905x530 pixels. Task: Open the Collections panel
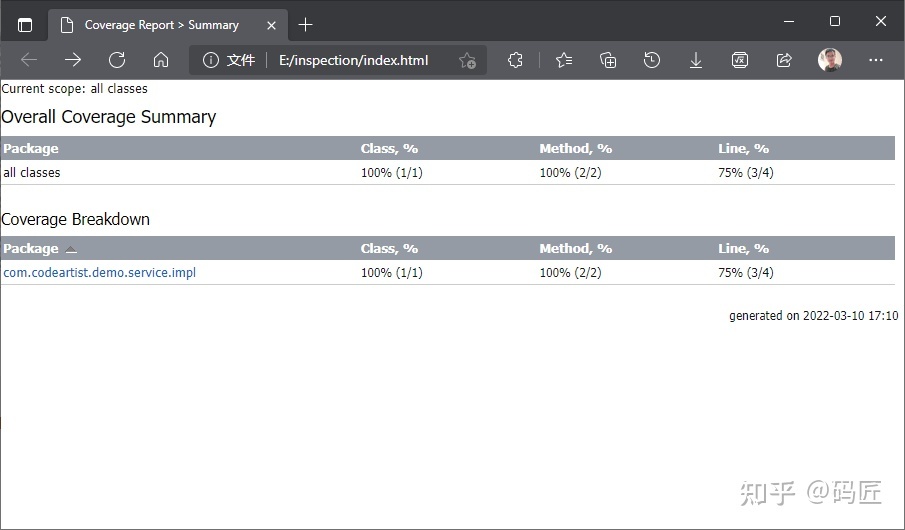pyautogui.click(x=608, y=60)
